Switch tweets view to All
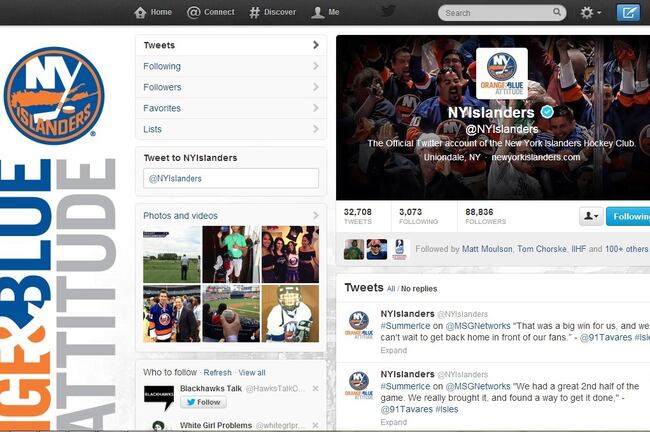This screenshot has width=650, height=432. click(x=391, y=289)
